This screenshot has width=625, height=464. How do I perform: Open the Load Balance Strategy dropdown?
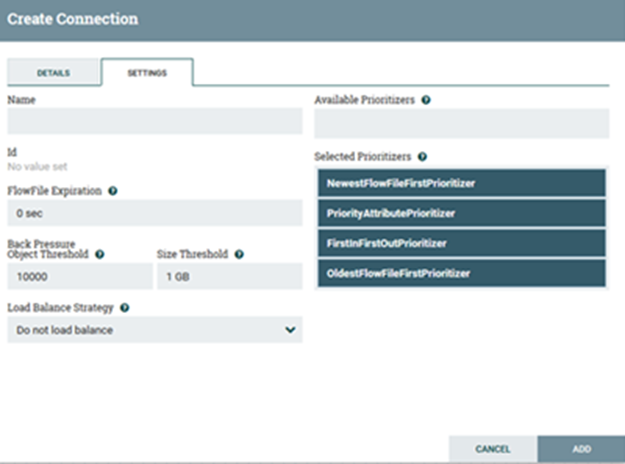pos(154,330)
